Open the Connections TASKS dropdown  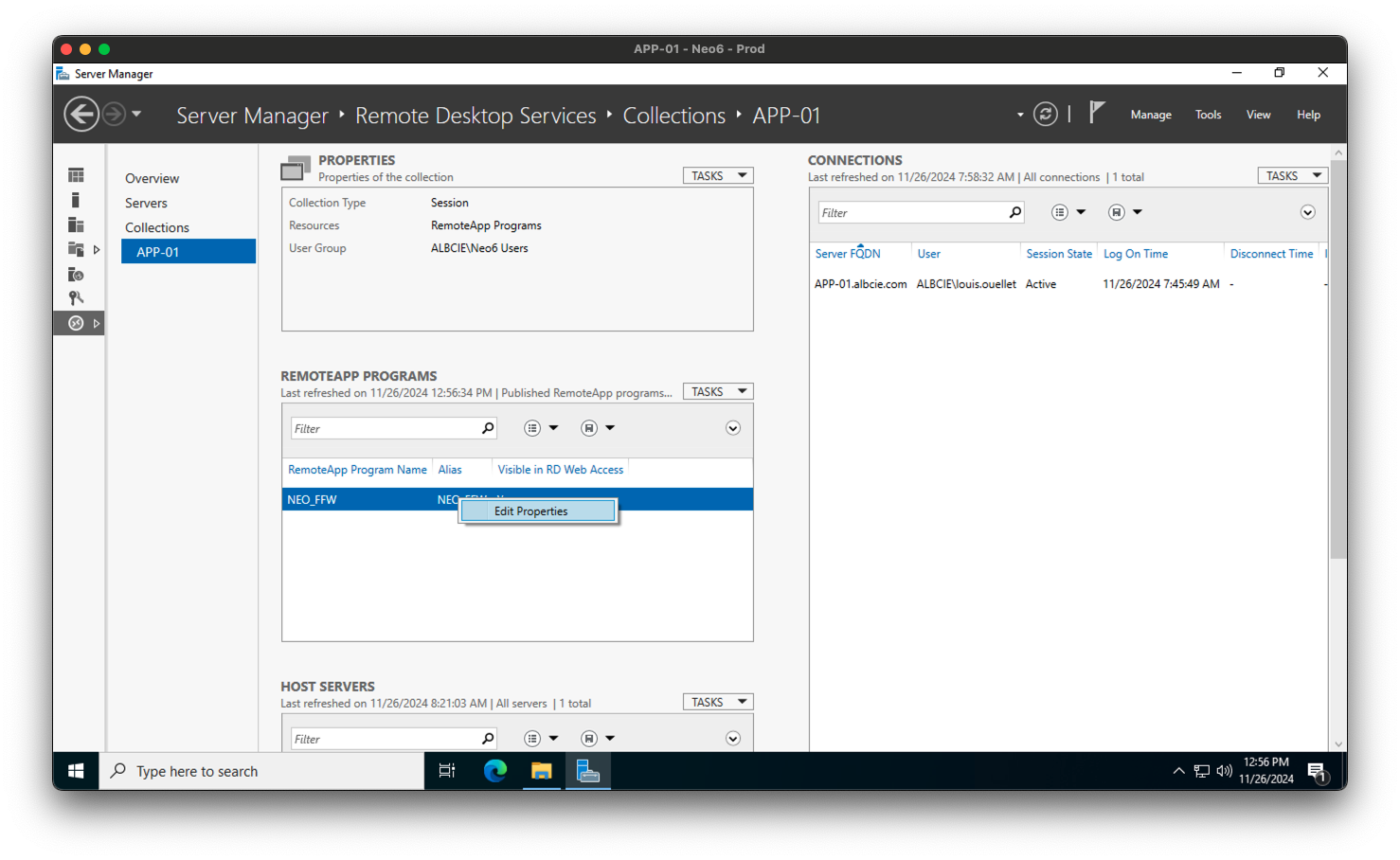1292,174
